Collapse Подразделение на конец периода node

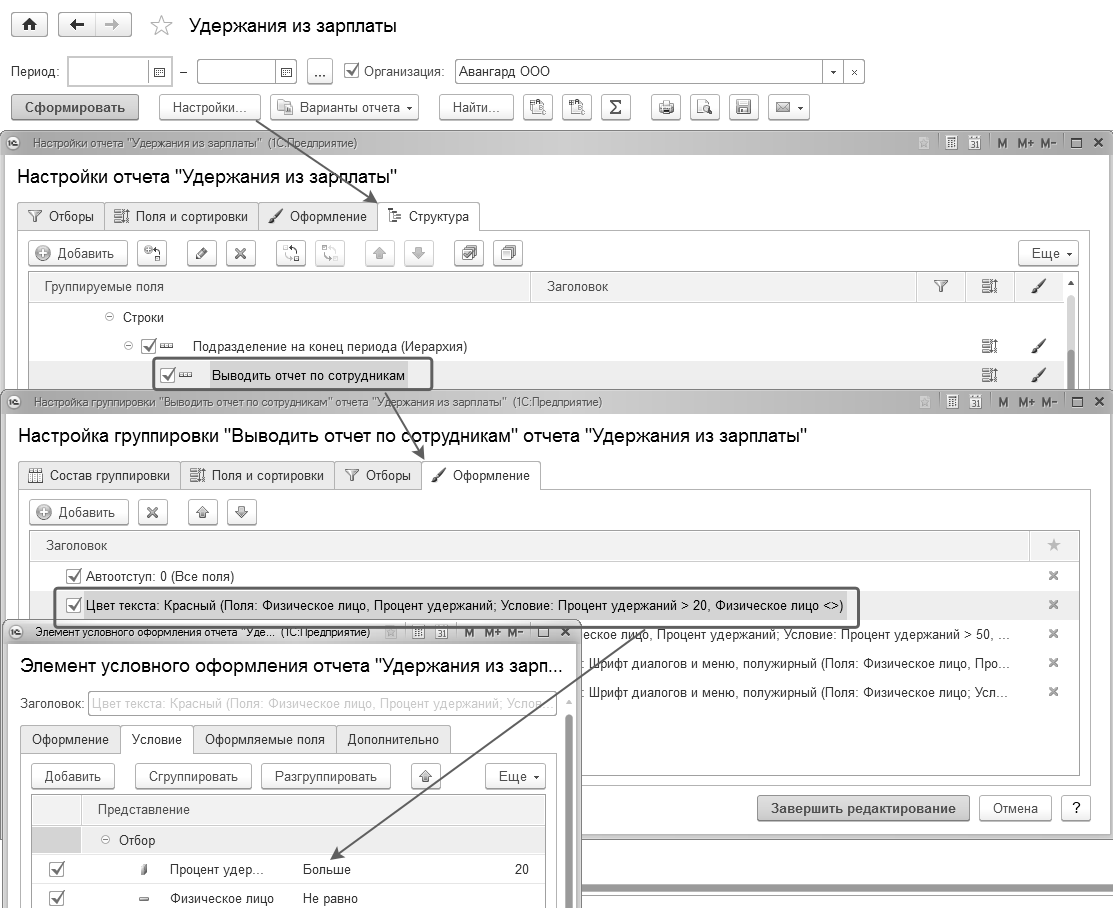pos(128,346)
